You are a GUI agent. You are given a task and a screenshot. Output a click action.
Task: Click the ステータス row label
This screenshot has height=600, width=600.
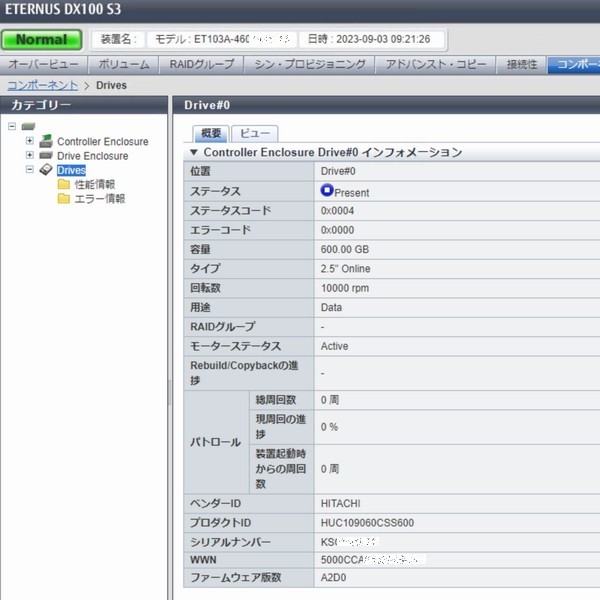point(215,191)
